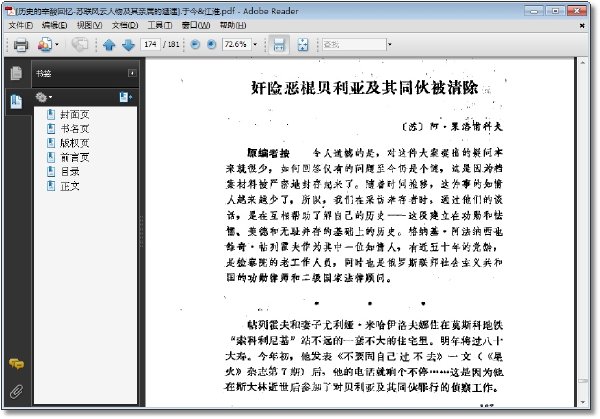Show the Pages thumbnails panel icon

click(x=16, y=73)
